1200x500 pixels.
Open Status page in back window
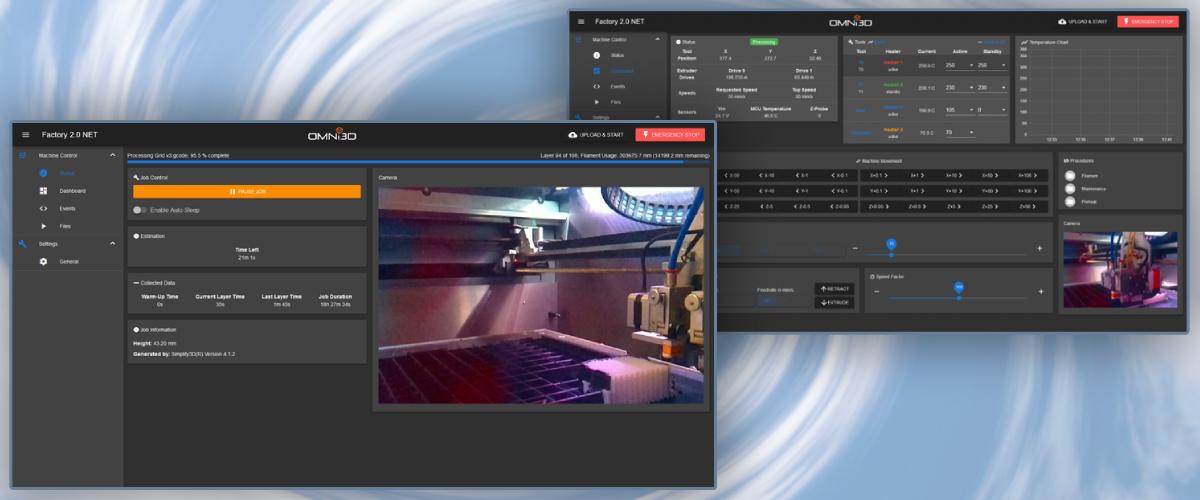pyautogui.click(x=617, y=55)
